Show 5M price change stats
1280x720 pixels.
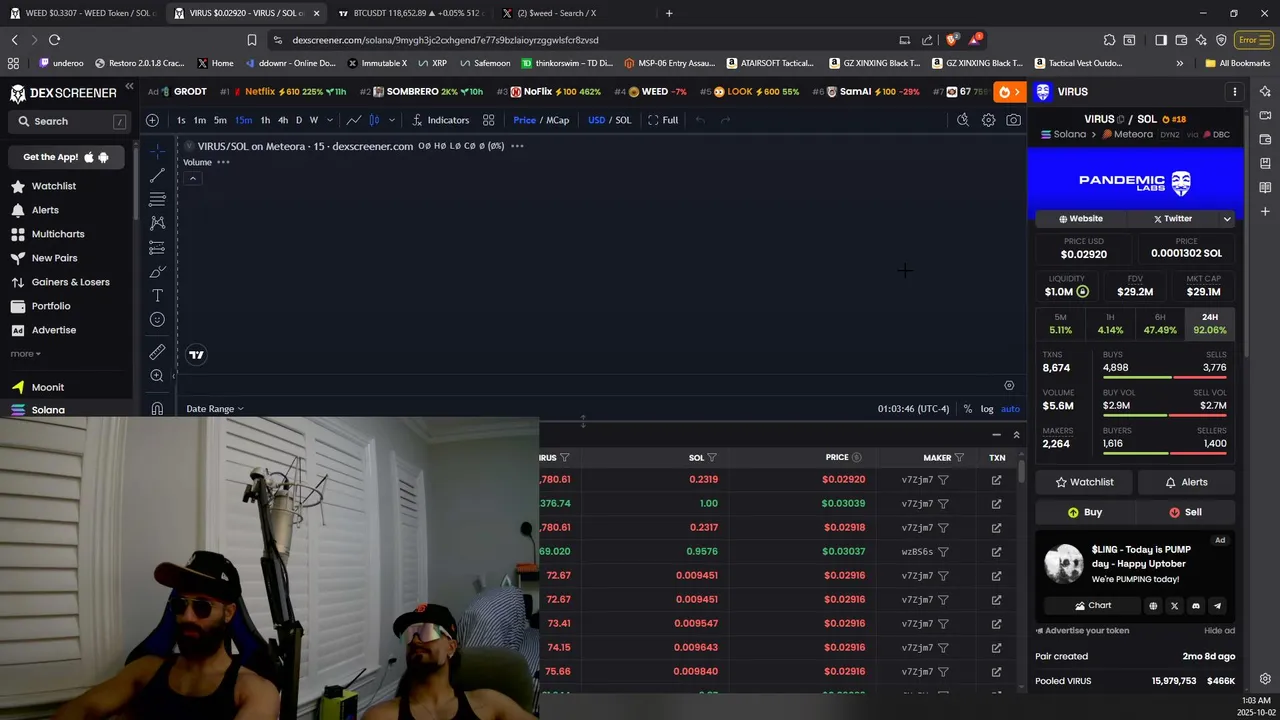click(1060, 324)
